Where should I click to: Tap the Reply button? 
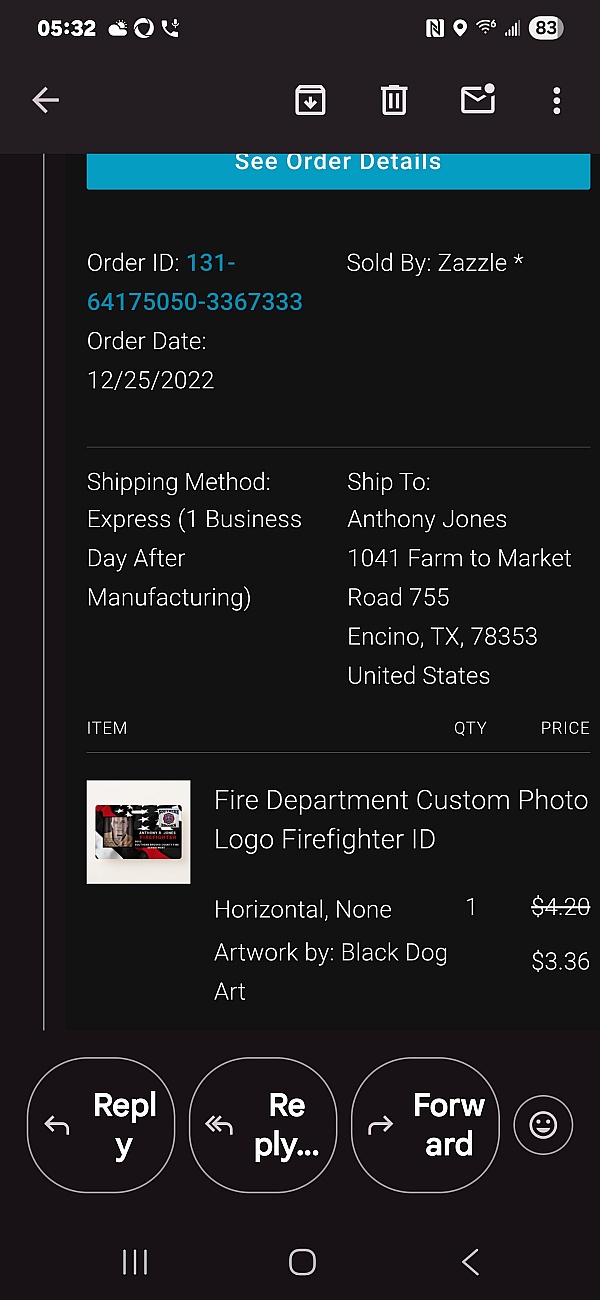tap(101, 1125)
